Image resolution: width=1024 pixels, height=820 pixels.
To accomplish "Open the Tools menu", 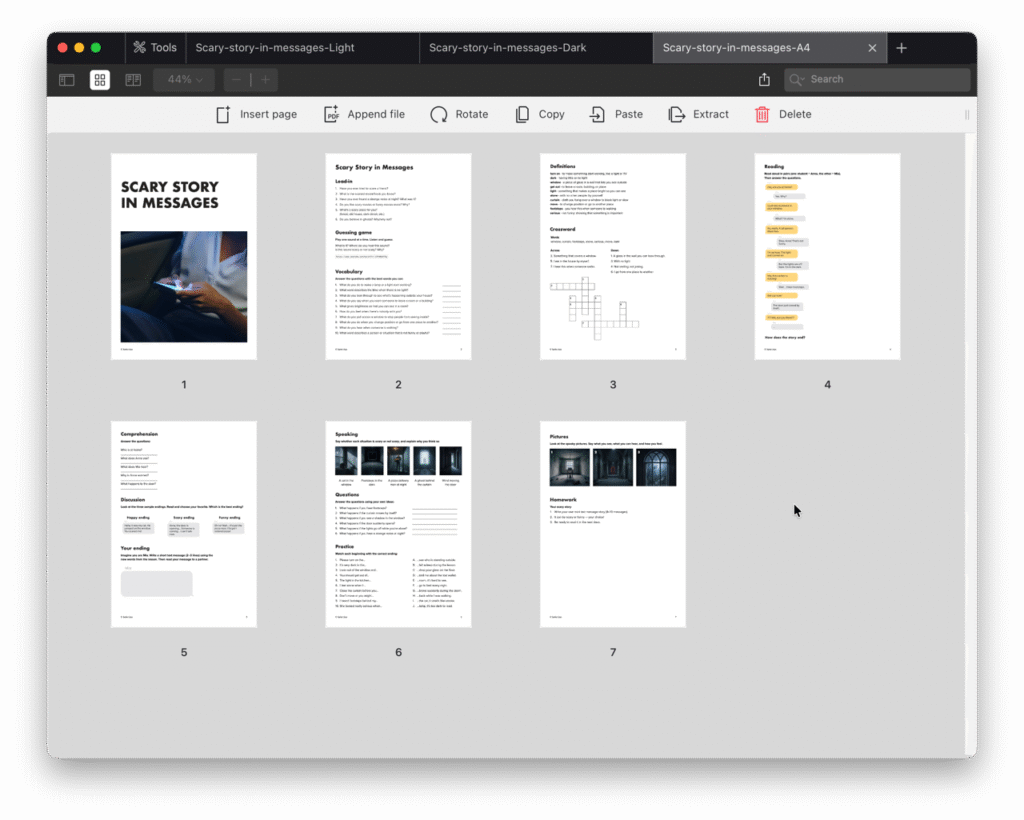I will tap(155, 48).
